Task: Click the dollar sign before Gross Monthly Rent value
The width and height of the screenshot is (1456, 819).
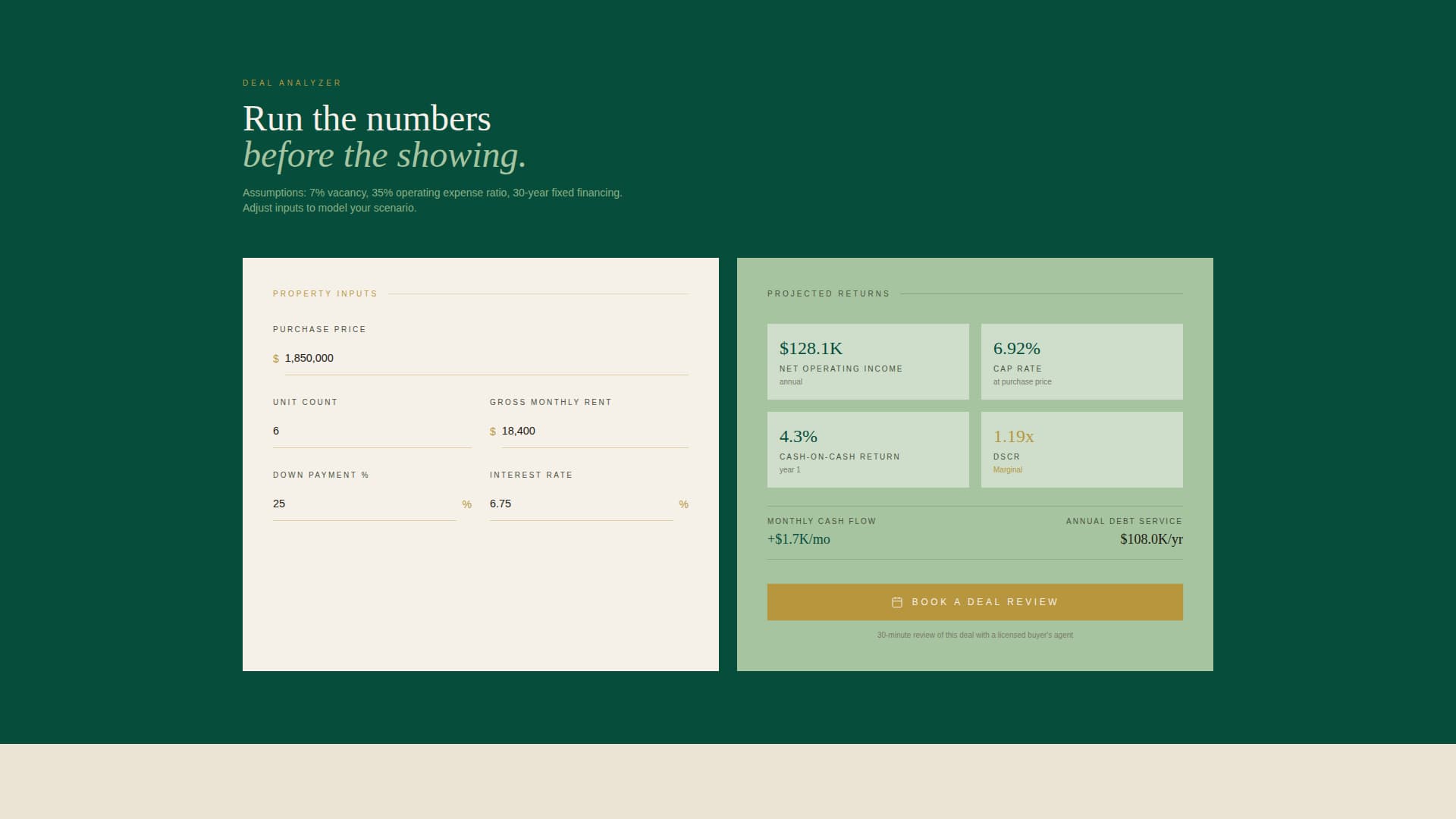Action: point(493,431)
